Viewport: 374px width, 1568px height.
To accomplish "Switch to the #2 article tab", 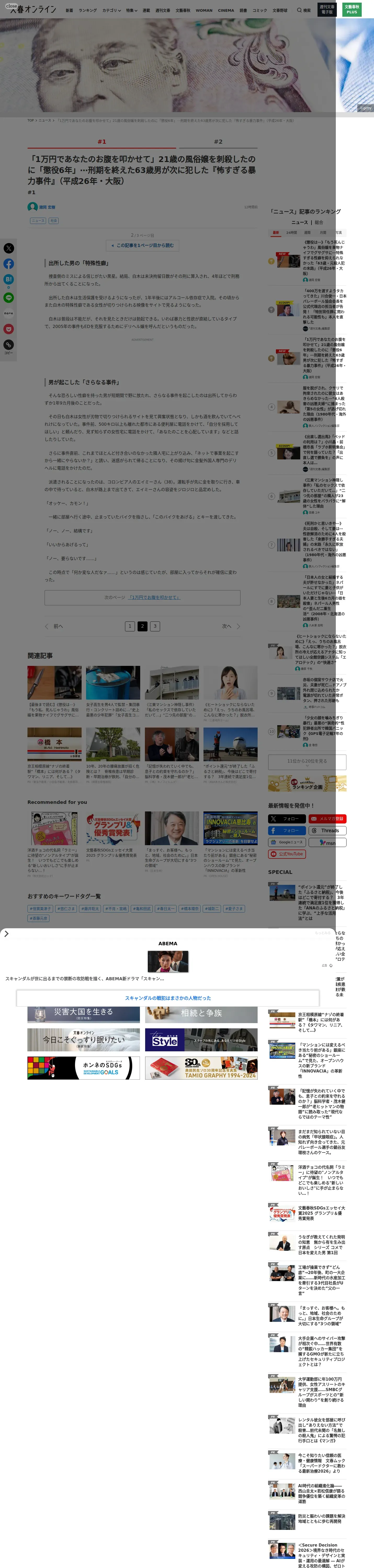I will point(218,142).
